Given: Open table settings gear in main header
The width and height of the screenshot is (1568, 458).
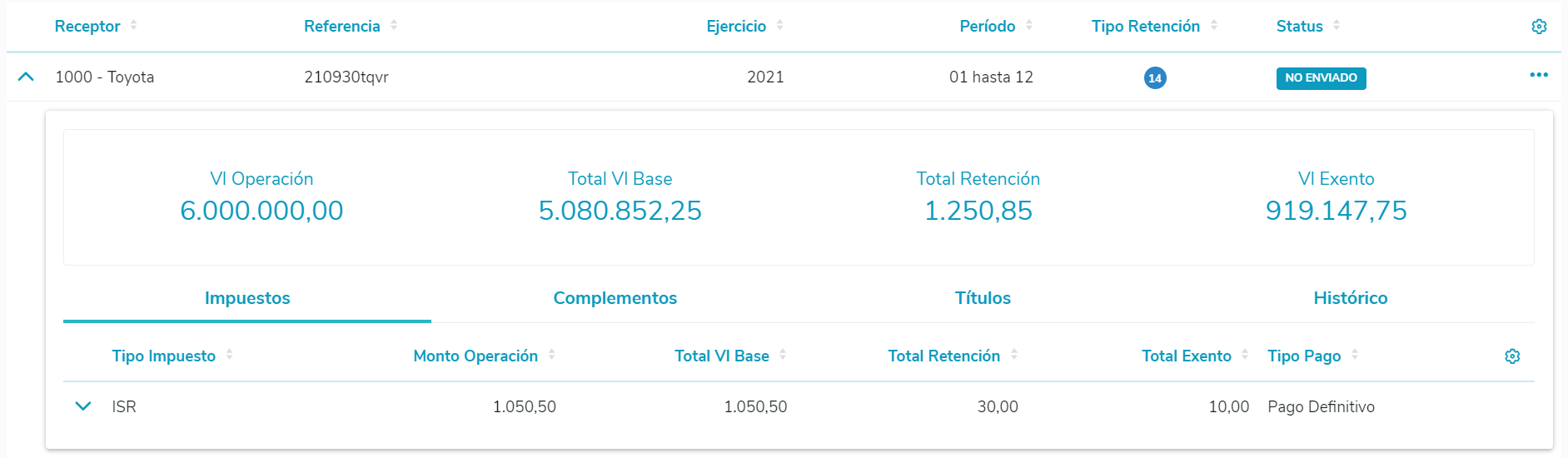Looking at the screenshot, I should [1539, 27].
